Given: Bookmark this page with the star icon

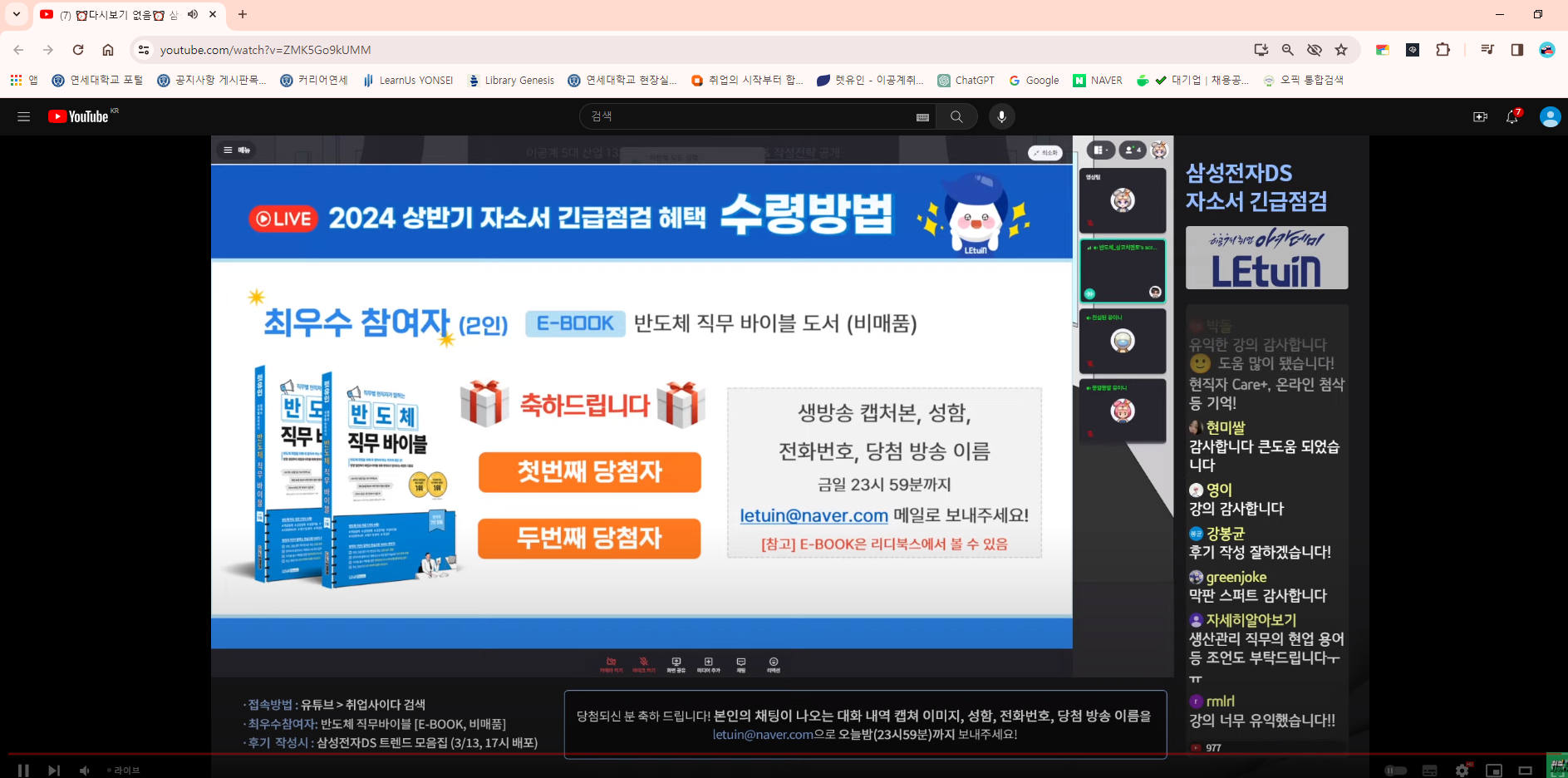Looking at the screenshot, I should [1341, 50].
